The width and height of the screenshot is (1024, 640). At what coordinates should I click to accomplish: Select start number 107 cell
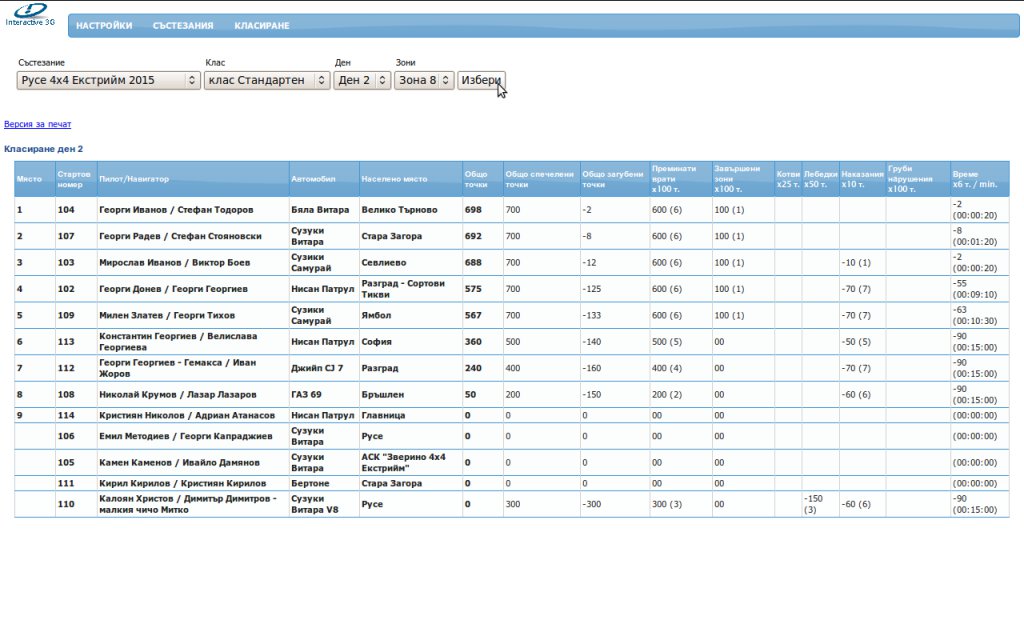click(66, 236)
